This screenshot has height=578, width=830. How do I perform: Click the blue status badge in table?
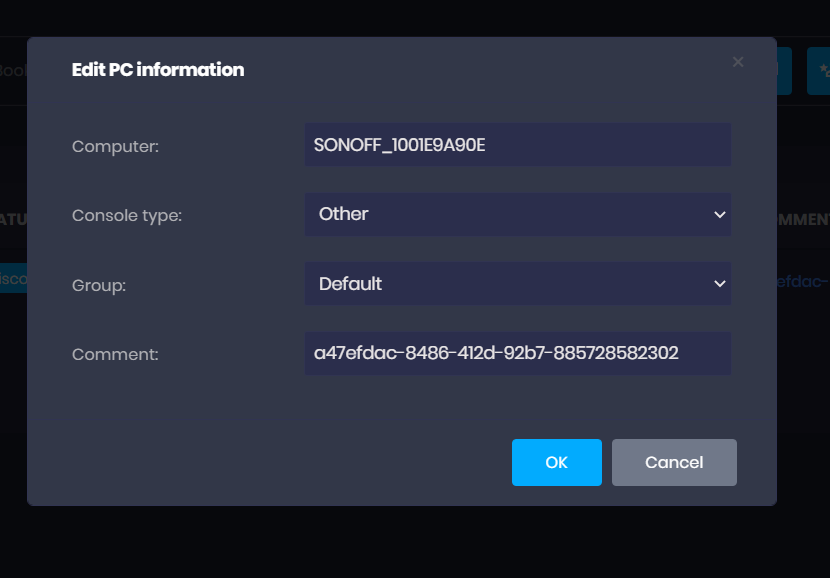[x=13, y=281]
